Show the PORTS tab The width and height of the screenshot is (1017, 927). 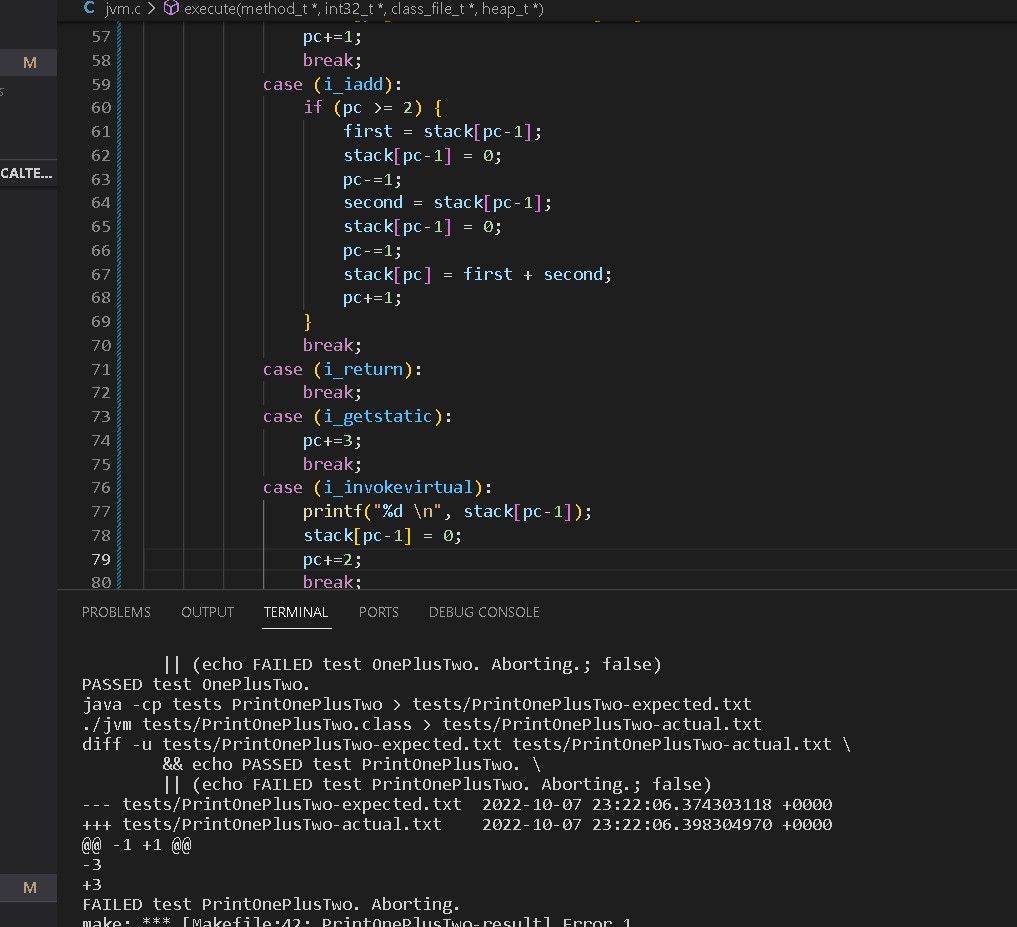(378, 612)
